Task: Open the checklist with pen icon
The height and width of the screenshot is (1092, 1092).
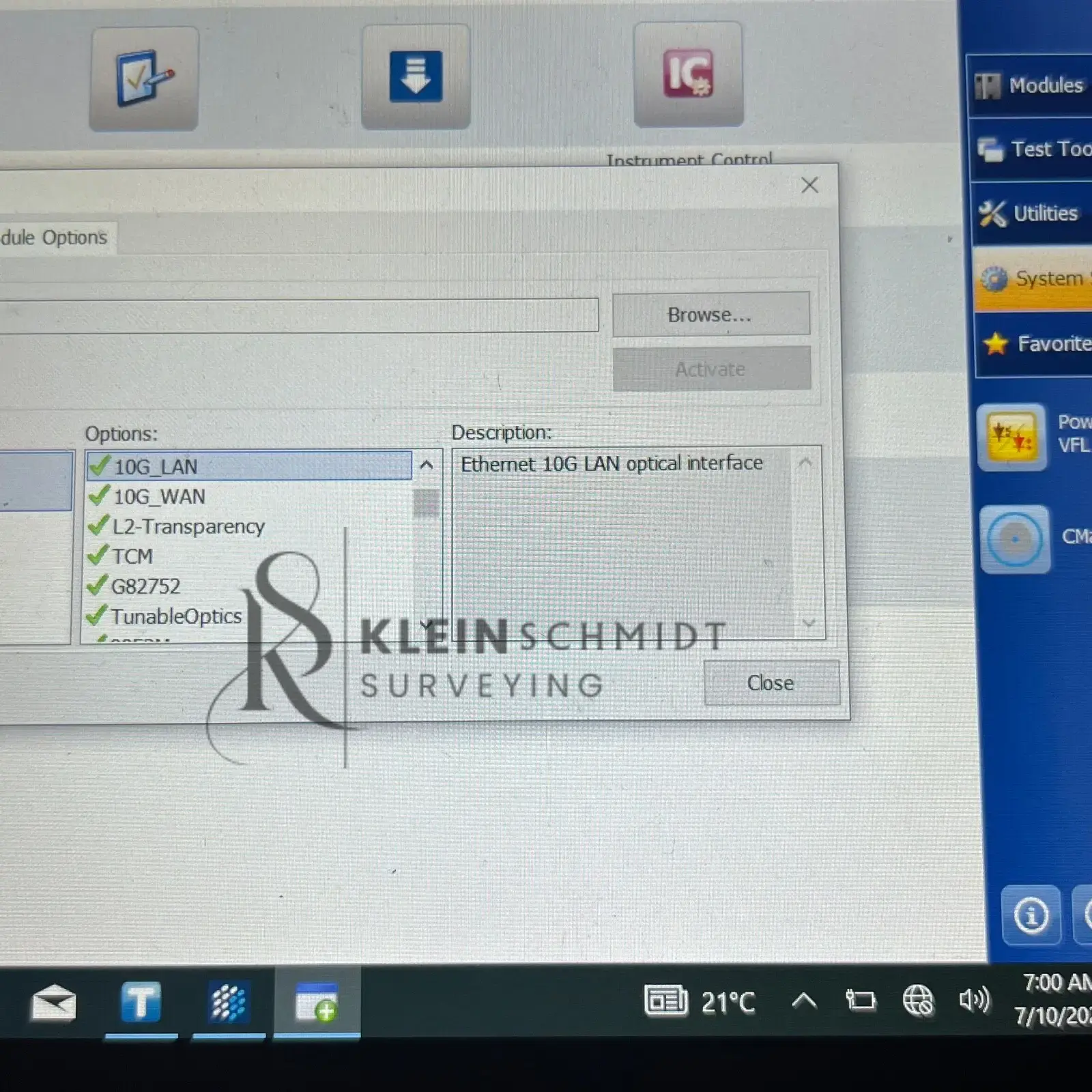Action: (144, 78)
